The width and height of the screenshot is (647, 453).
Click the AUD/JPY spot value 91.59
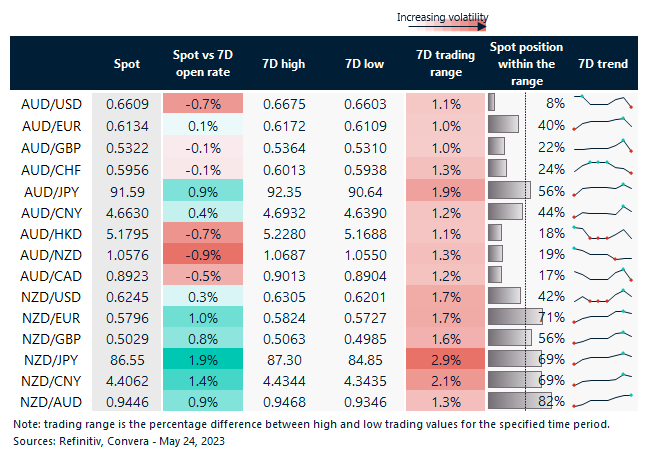coord(127,189)
